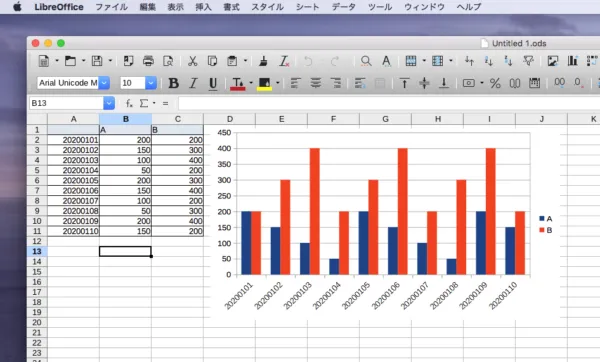Cut selection with scissors icon

[192, 61]
